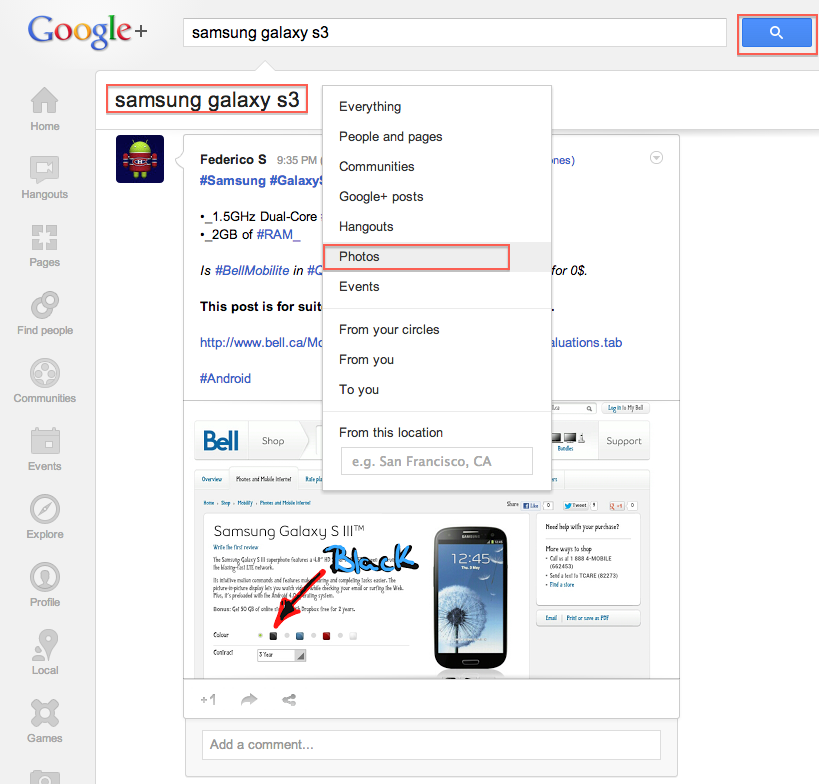Select Google+ posts filter
819x784 pixels.
(x=437, y=197)
